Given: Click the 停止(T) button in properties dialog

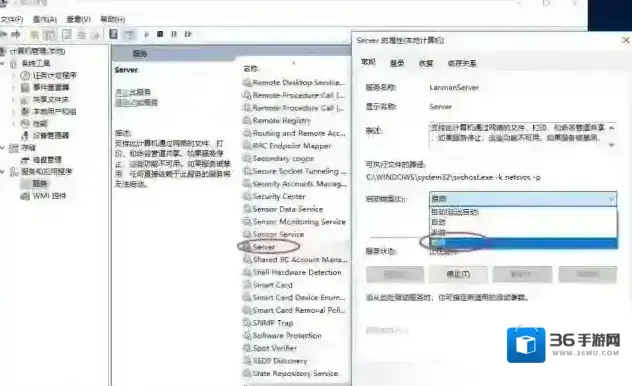Looking at the screenshot, I should pyautogui.click(x=458, y=274).
